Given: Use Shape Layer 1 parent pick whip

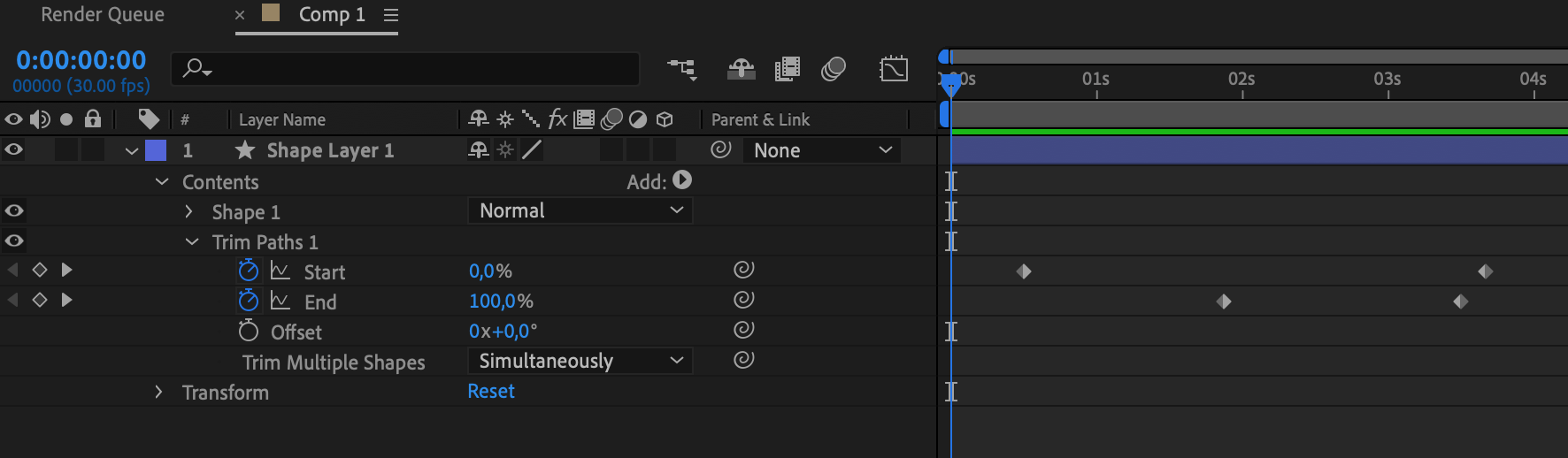Looking at the screenshot, I should click(721, 149).
